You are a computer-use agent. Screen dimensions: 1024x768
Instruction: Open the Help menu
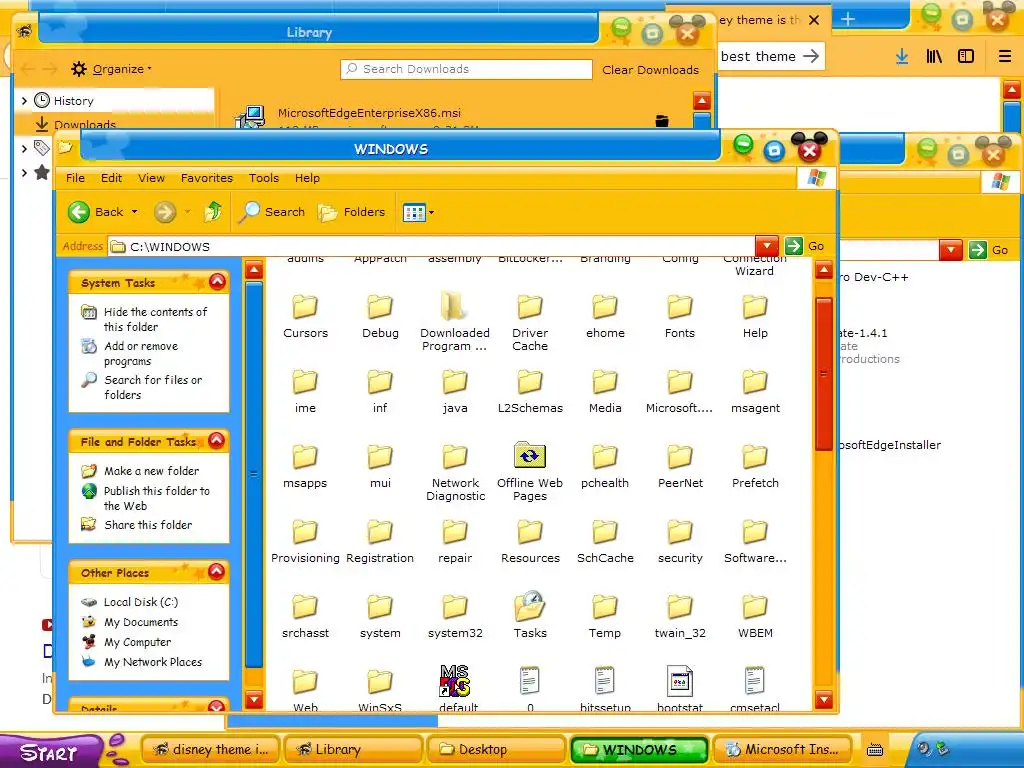click(307, 178)
